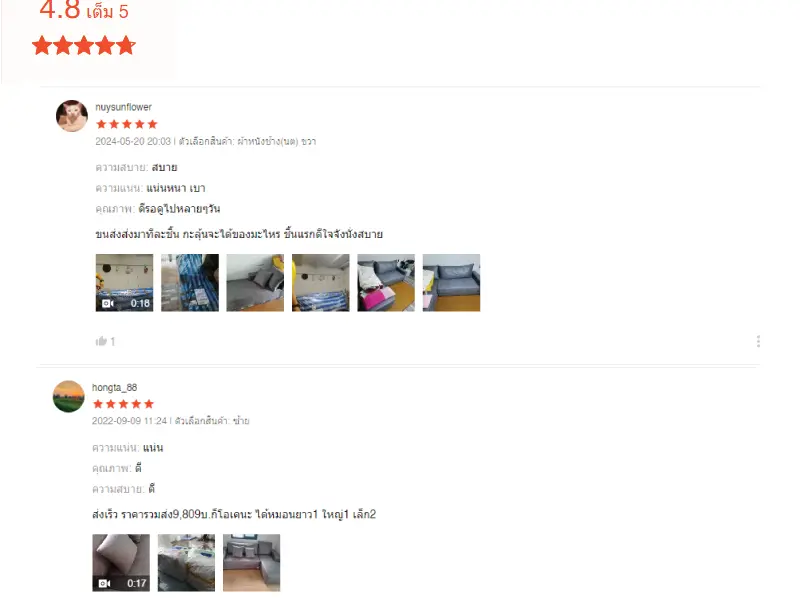The height and width of the screenshot is (600, 800).
Task: Click the nuysunflower username link
Action: point(123,107)
